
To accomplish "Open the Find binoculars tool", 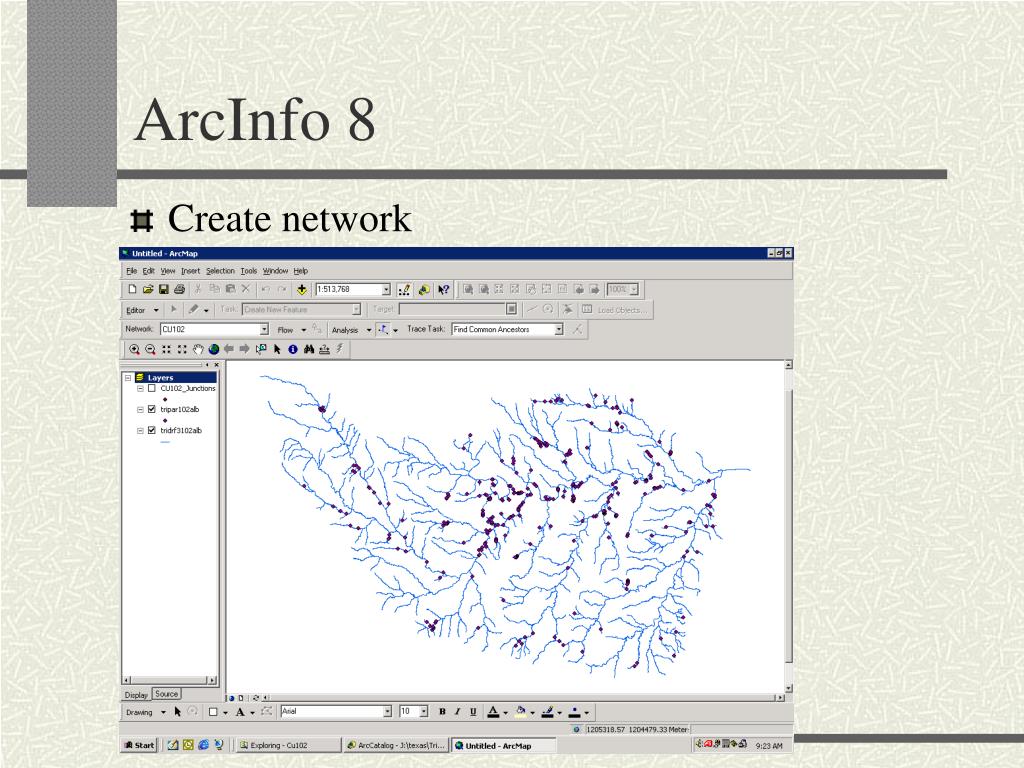I will 309,349.
